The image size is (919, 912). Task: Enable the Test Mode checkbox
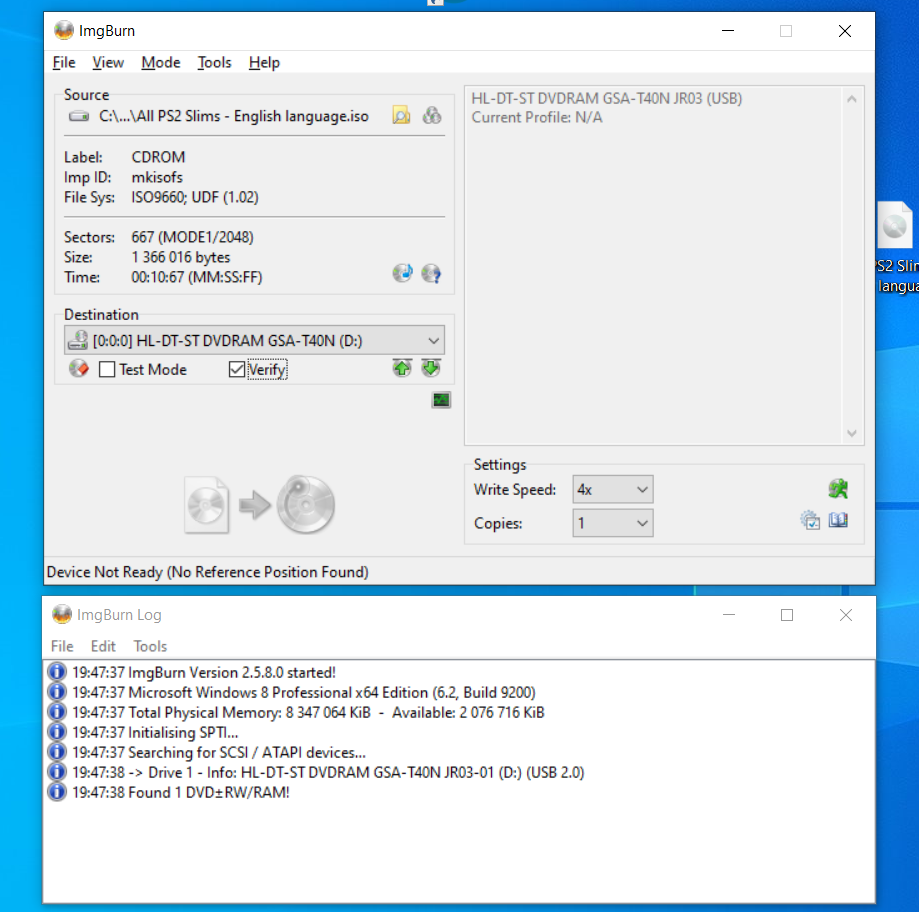(107, 369)
